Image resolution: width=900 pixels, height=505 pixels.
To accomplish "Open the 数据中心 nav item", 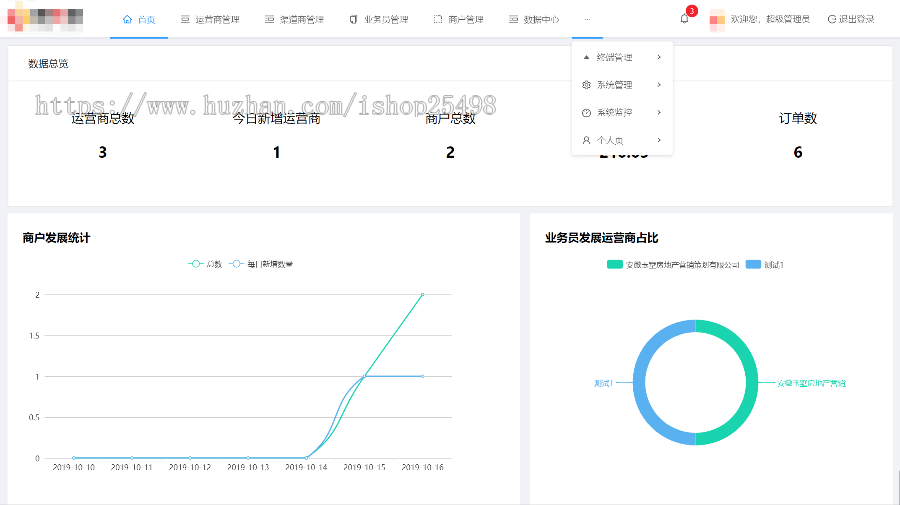I will 534,20.
